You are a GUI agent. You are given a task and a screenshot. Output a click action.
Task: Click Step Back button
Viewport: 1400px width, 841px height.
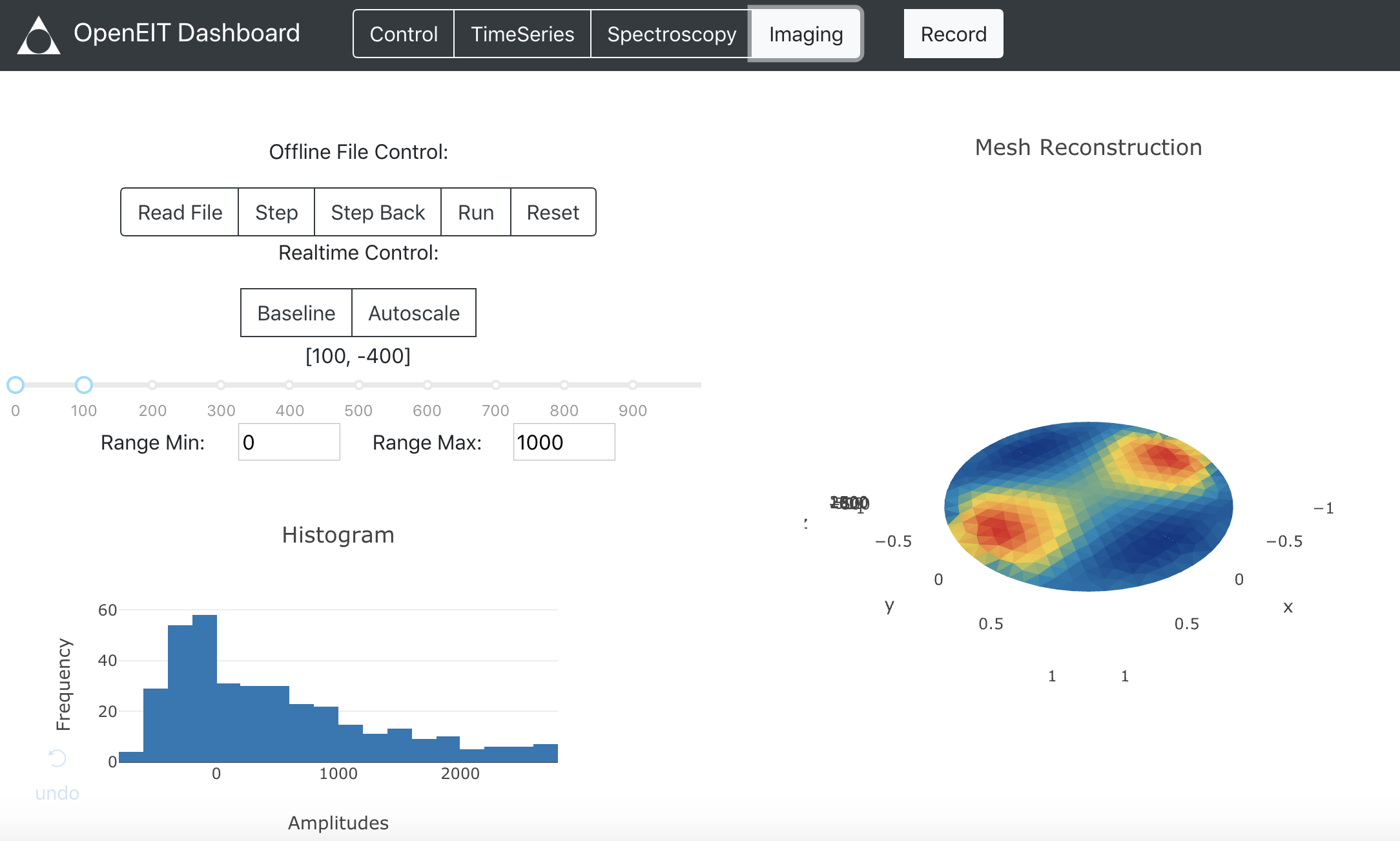[378, 213]
